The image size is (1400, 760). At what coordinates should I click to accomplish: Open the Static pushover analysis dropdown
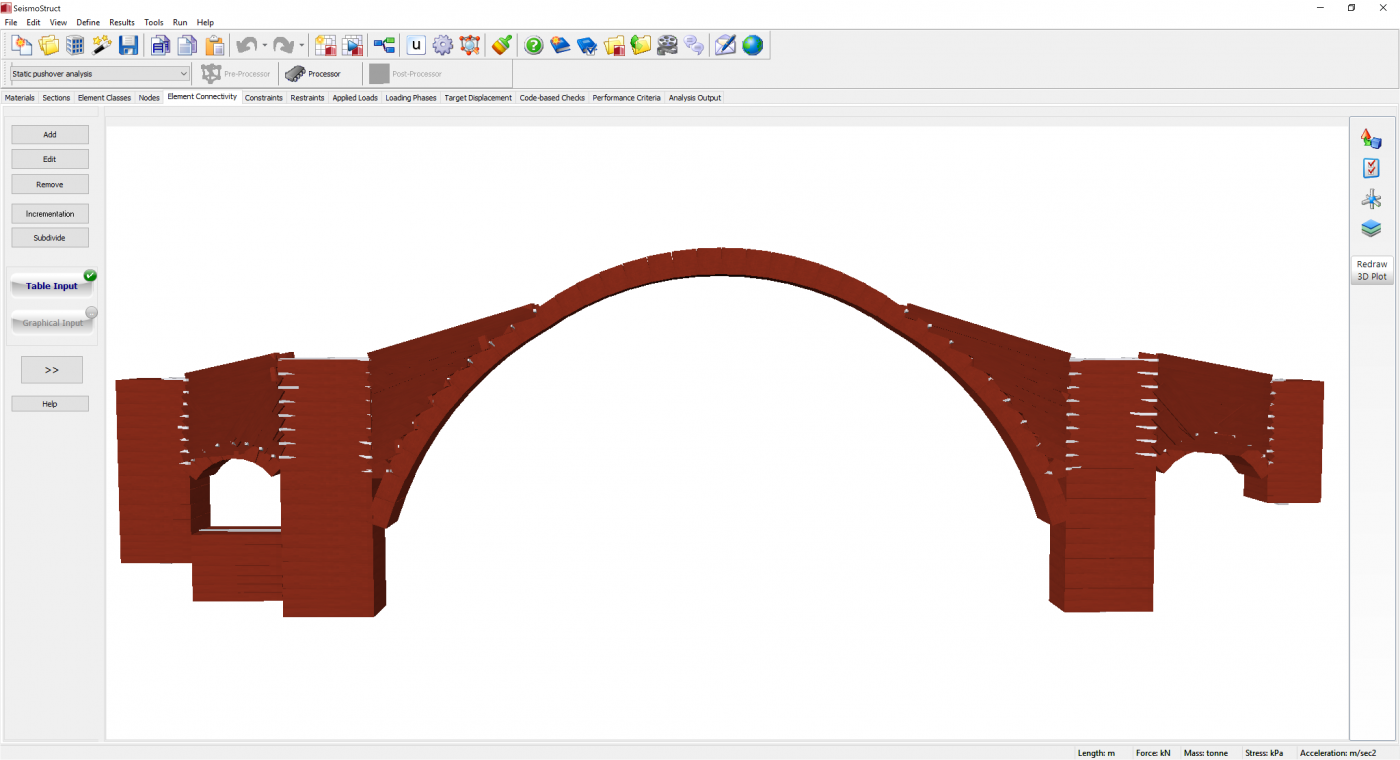[100, 74]
